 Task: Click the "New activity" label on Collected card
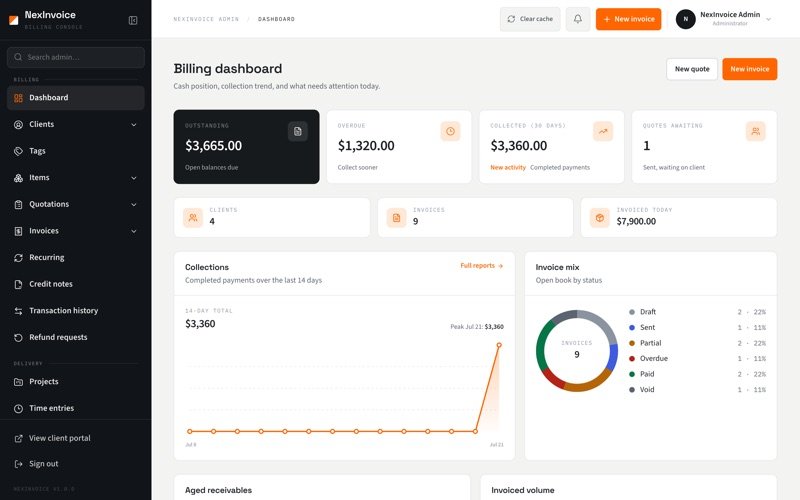click(x=508, y=167)
